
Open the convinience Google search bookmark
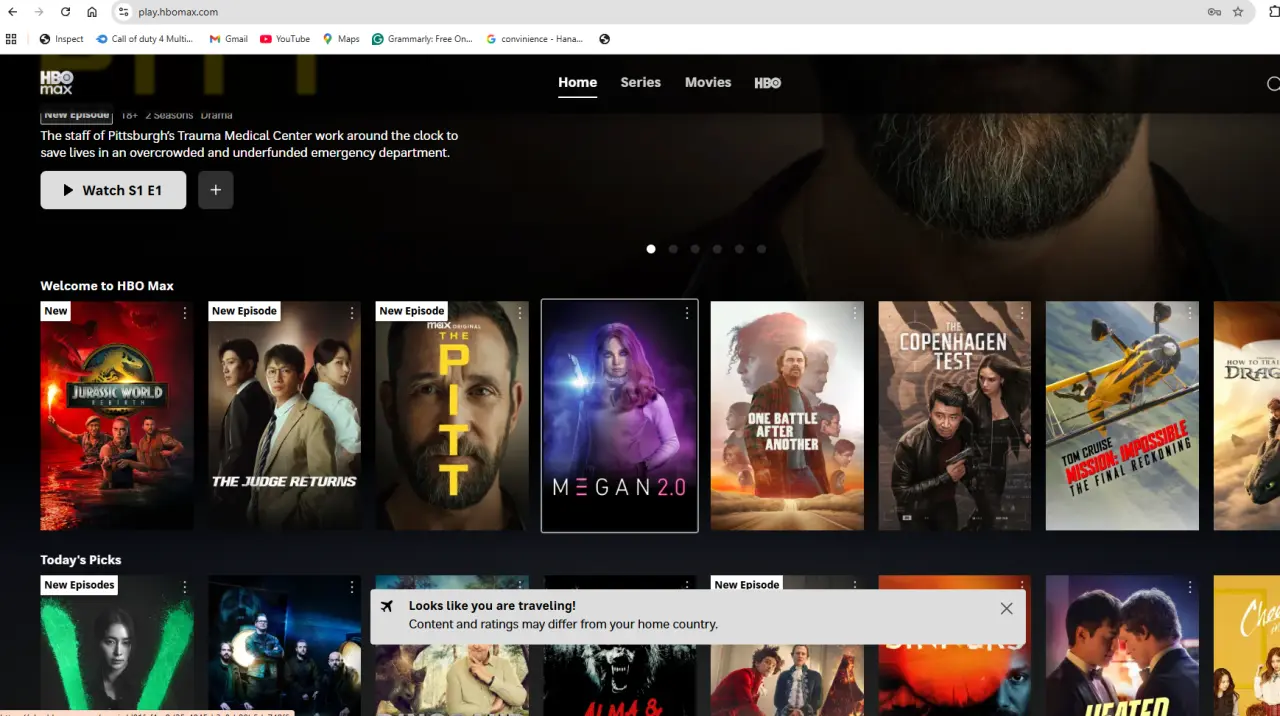(535, 39)
